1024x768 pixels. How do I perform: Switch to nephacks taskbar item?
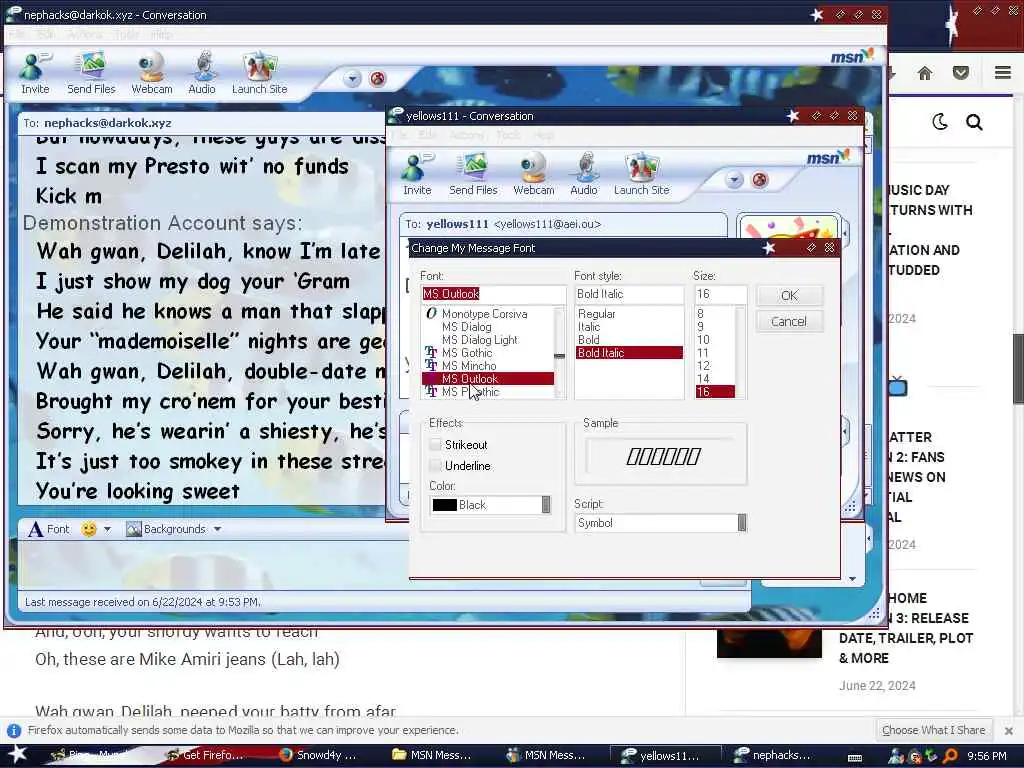pos(774,756)
